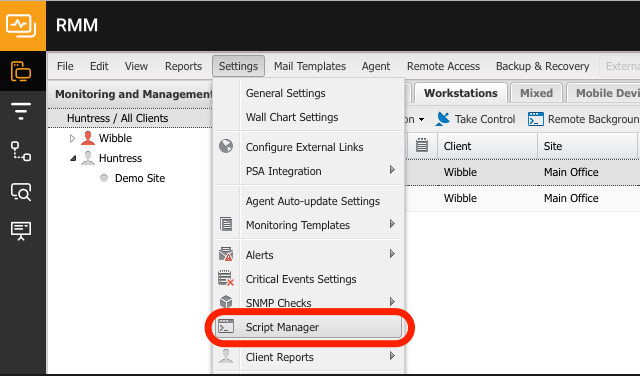
Task: Open the devices dashboard sidebar icon
Action: pos(21,71)
